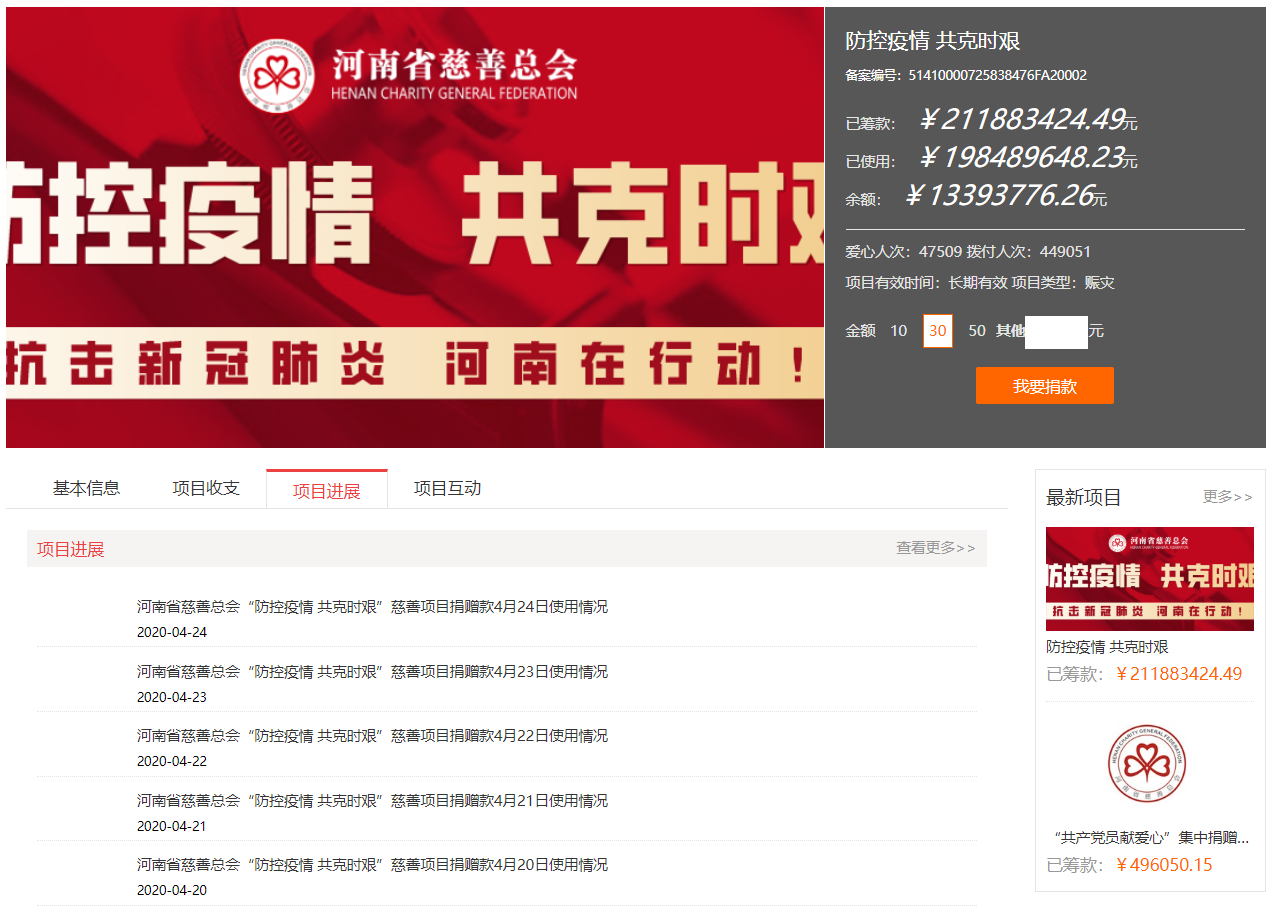The image size is (1277, 907).
Task: Open the April 22 donation usage report
Action: (372, 736)
